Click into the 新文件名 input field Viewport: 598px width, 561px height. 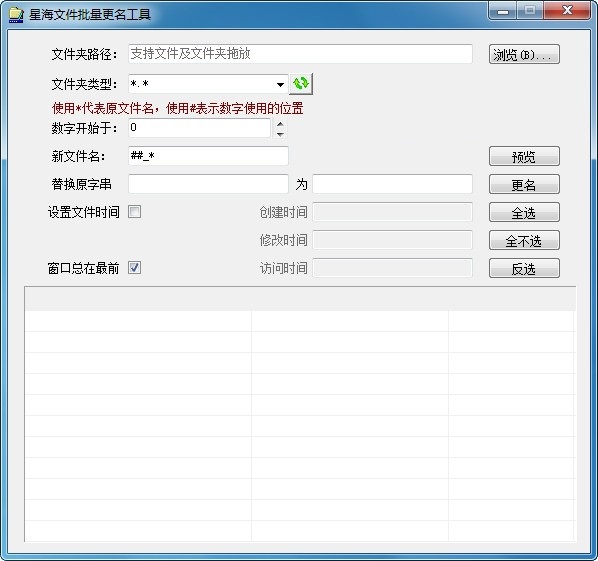208,156
